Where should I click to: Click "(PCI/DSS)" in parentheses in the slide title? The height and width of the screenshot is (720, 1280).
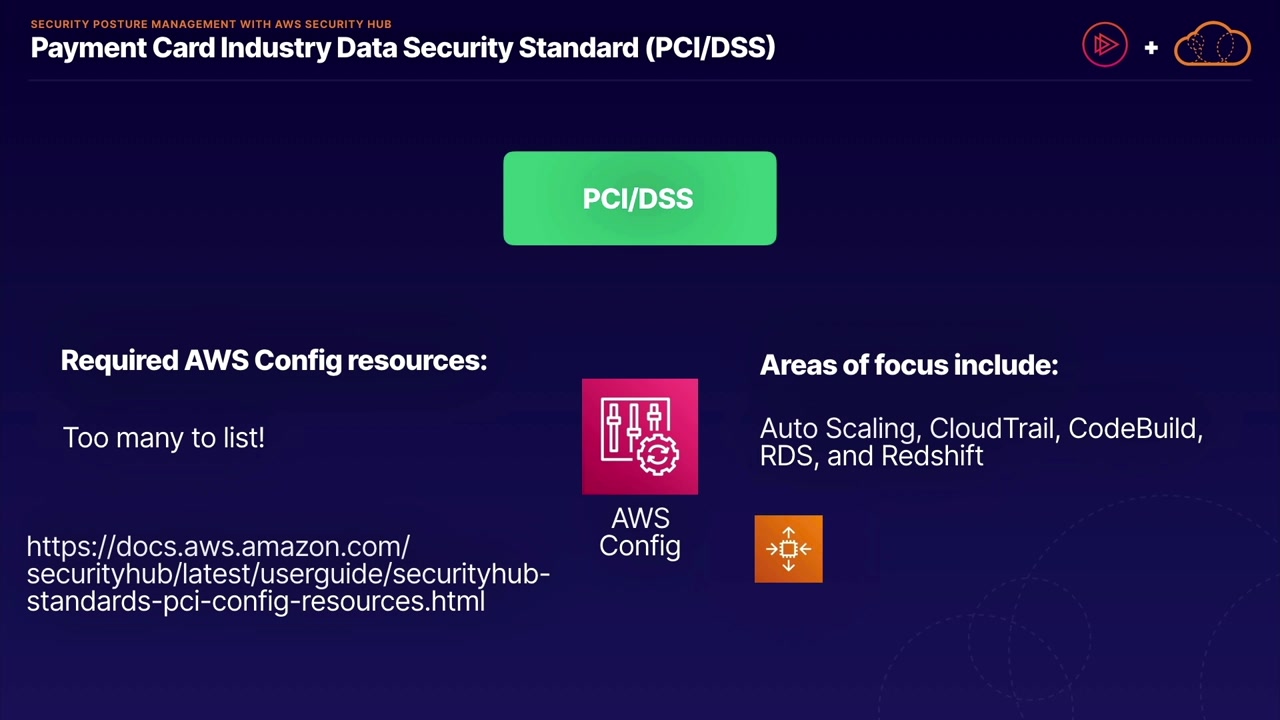tap(710, 47)
